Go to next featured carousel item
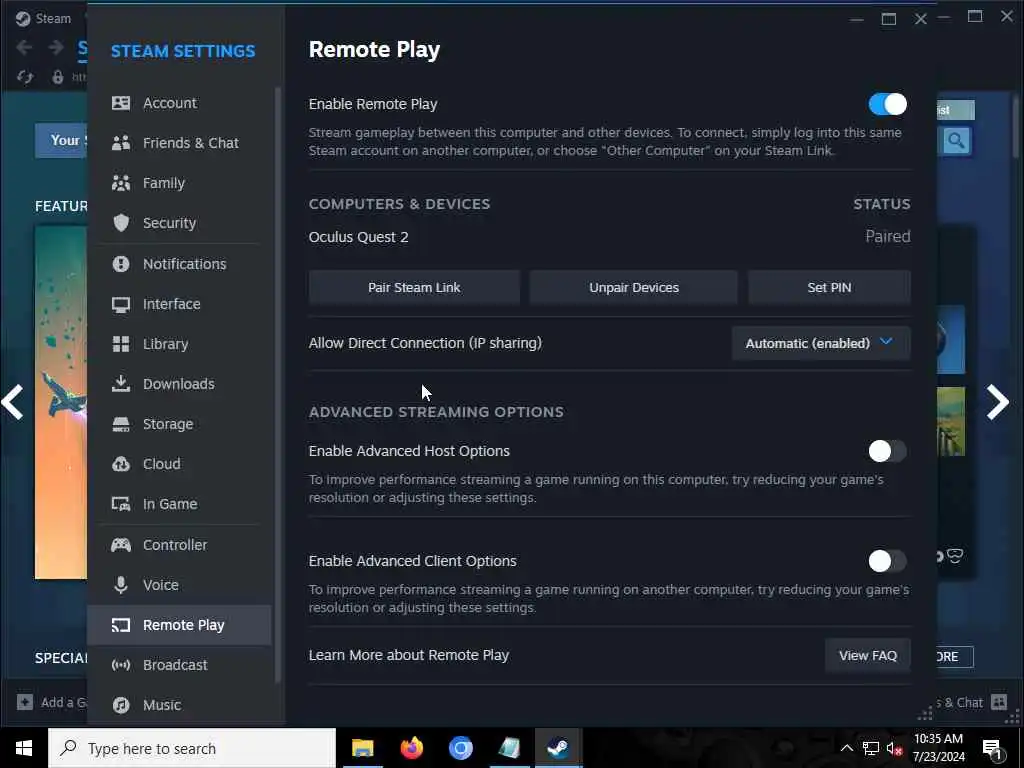This screenshot has height=768, width=1024. click(998, 402)
